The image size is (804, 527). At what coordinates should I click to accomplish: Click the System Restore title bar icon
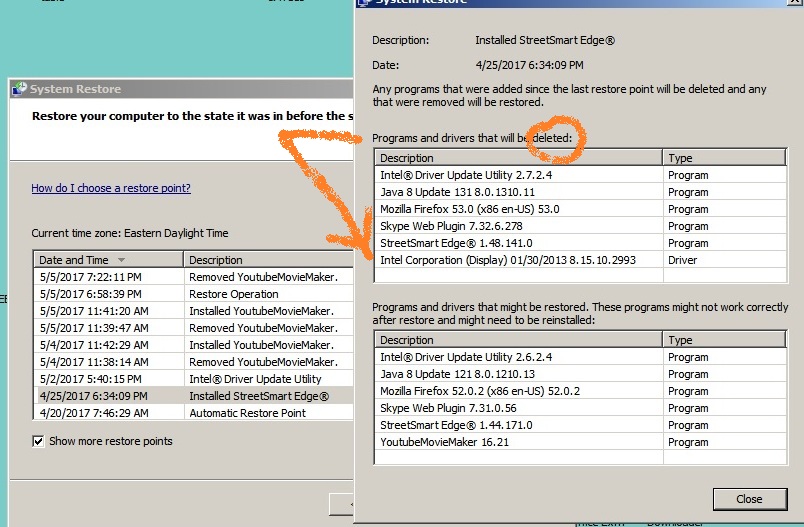pyautogui.click(x=19, y=89)
